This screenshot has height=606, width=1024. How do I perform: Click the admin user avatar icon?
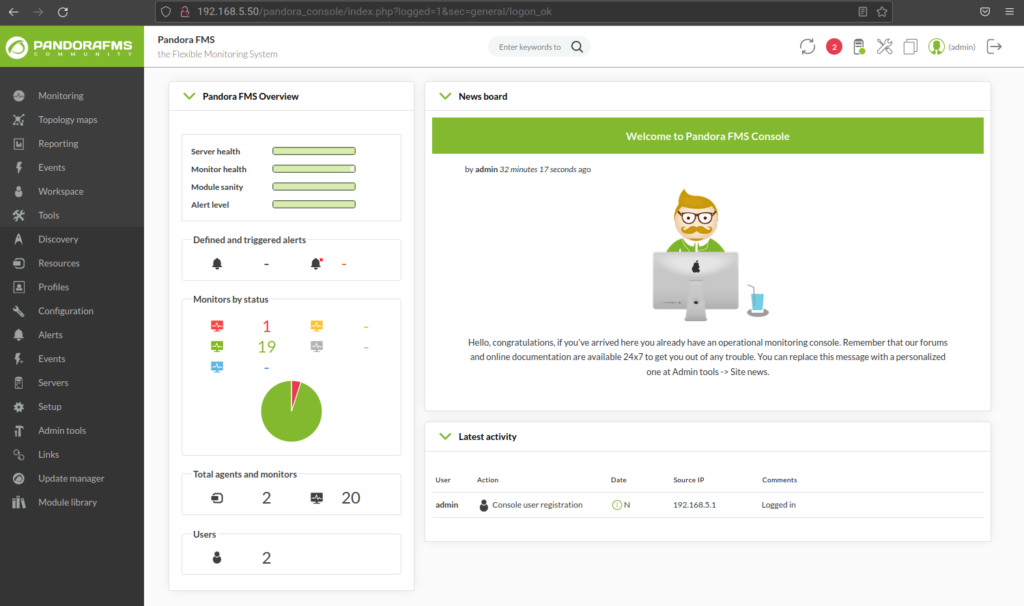[x=934, y=46]
